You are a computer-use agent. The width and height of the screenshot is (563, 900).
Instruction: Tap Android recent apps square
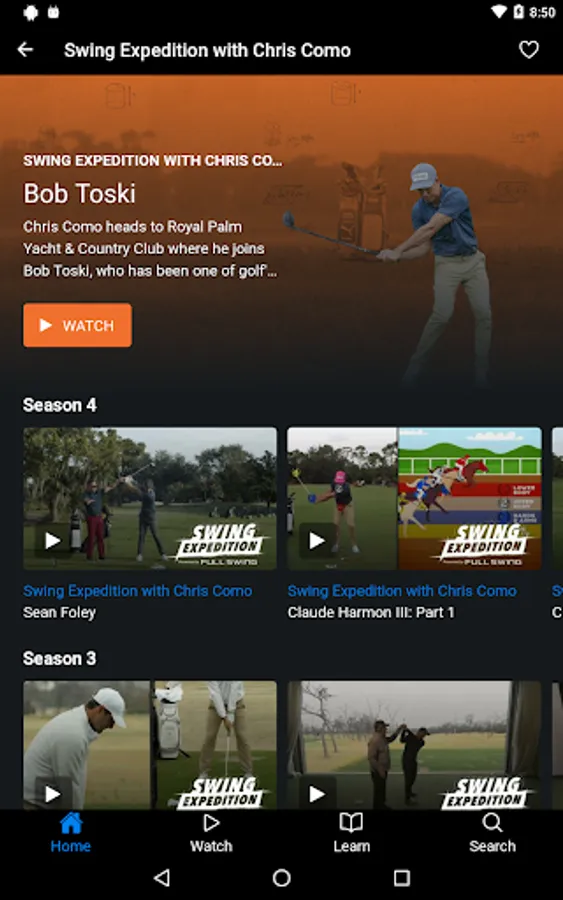tap(402, 877)
